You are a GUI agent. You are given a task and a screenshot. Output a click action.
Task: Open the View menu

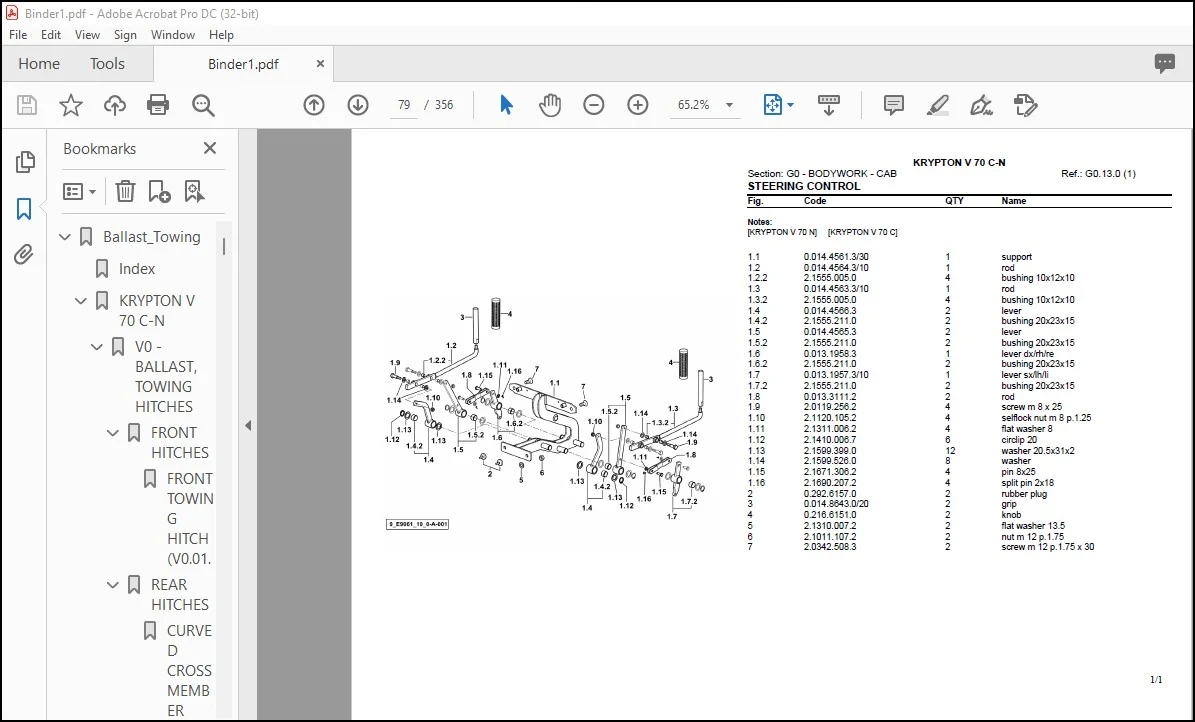[x=87, y=35]
